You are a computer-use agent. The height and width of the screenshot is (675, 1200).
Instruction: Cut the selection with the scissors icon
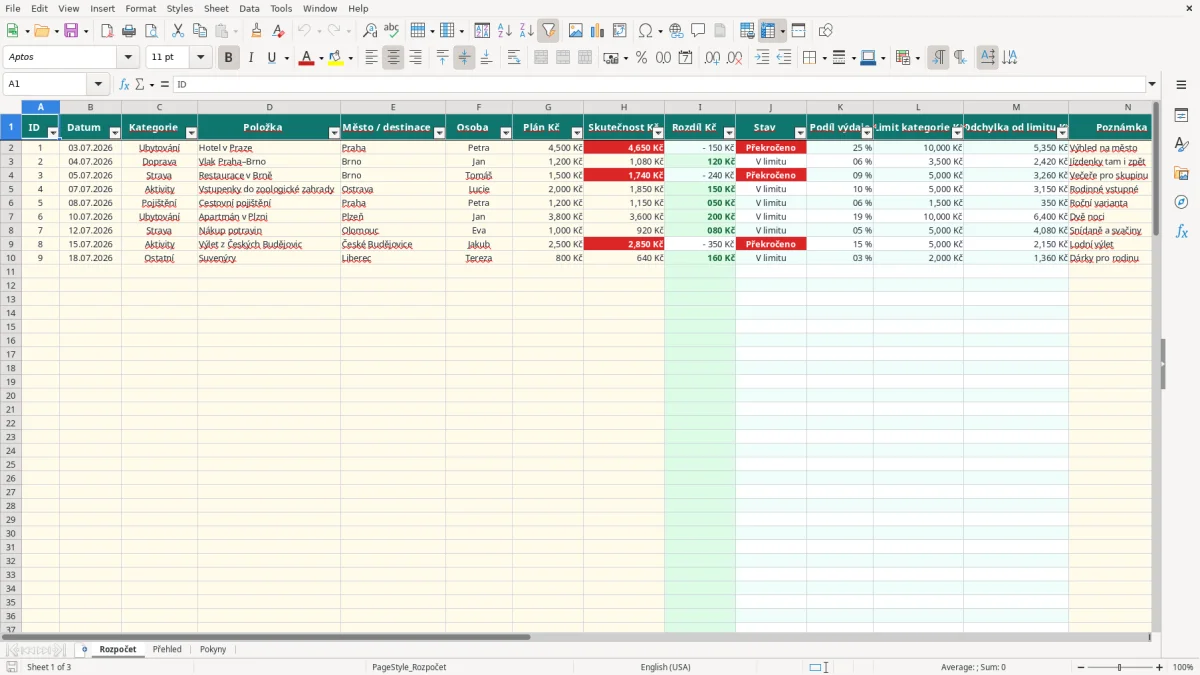178,31
